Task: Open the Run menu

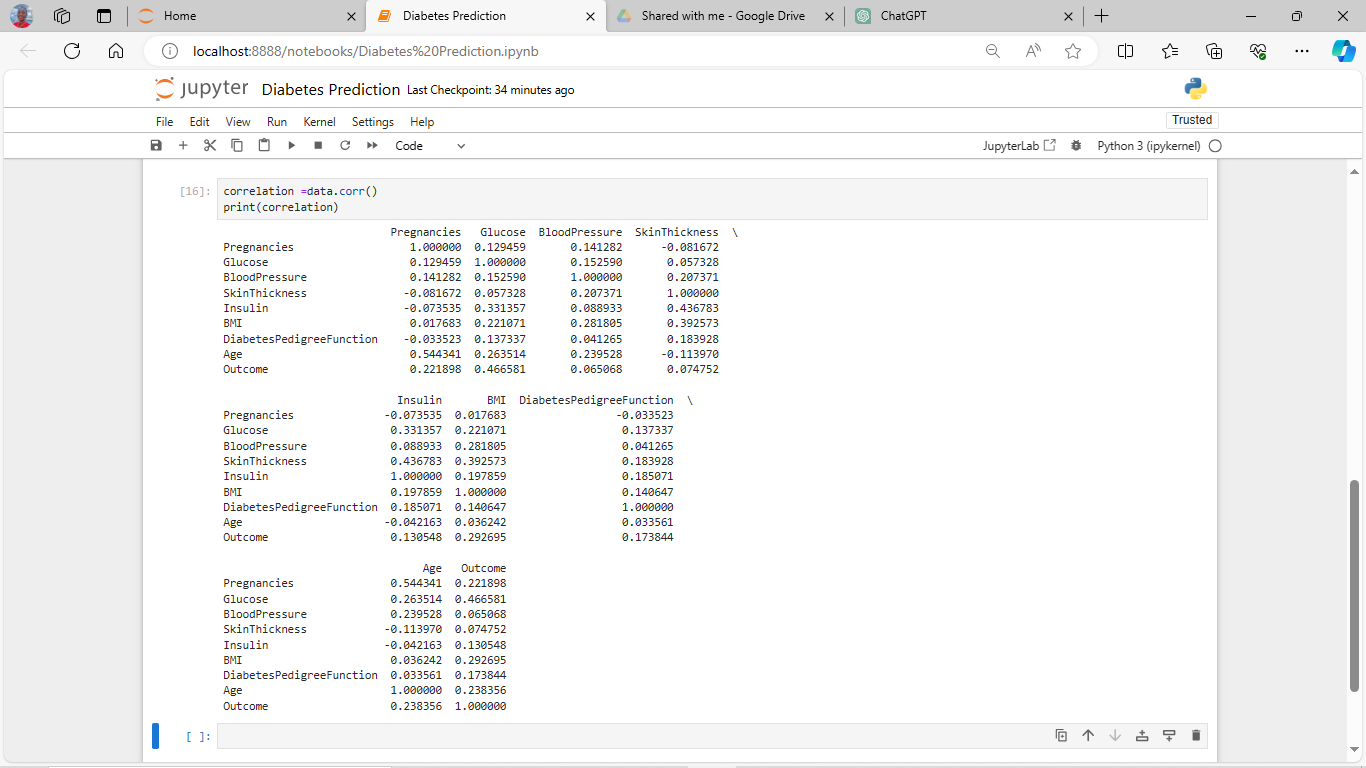Action: tap(277, 122)
